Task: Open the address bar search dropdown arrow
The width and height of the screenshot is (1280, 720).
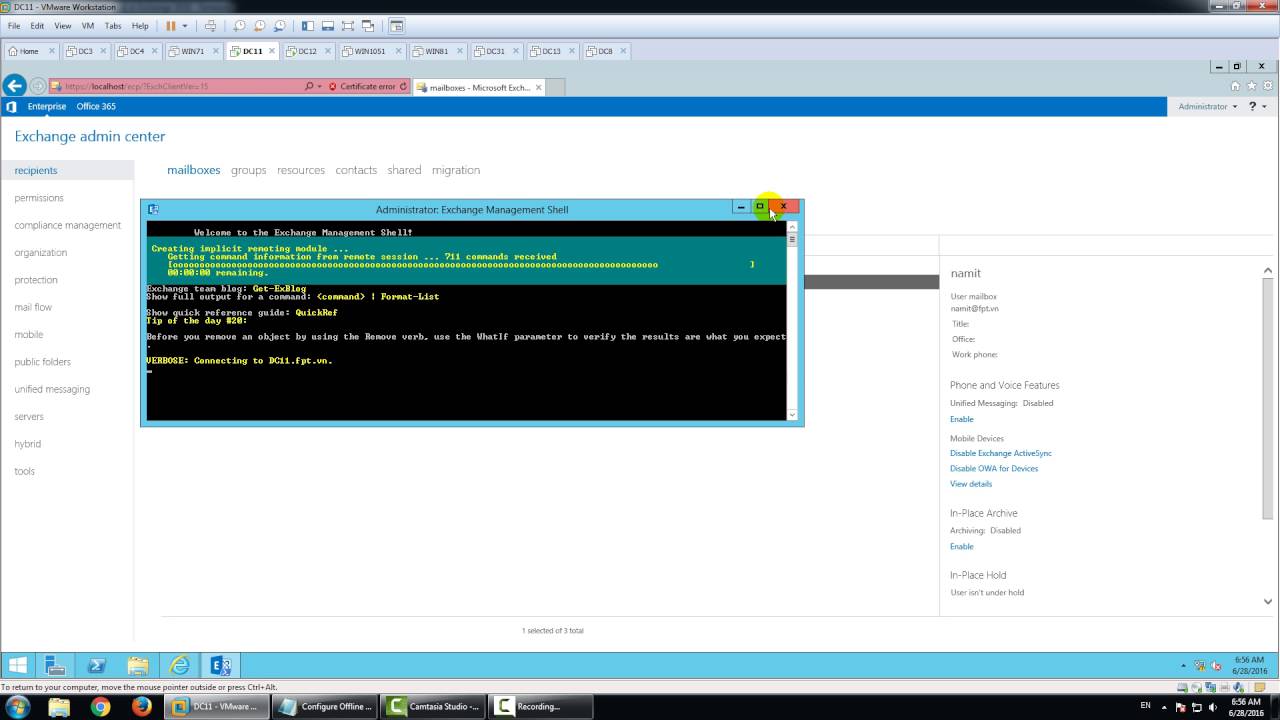Action: point(319,87)
